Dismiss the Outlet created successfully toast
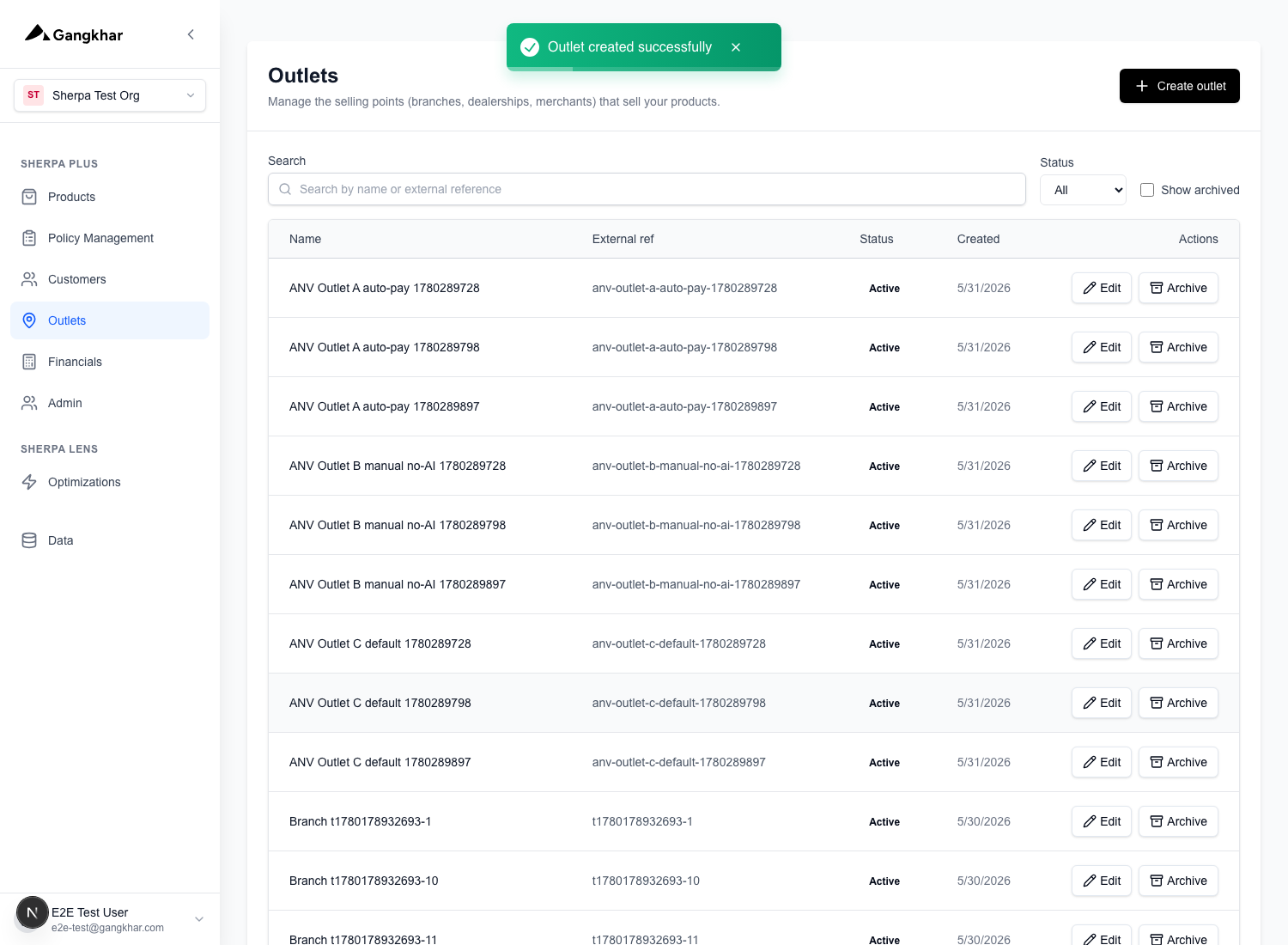 [x=736, y=47]
